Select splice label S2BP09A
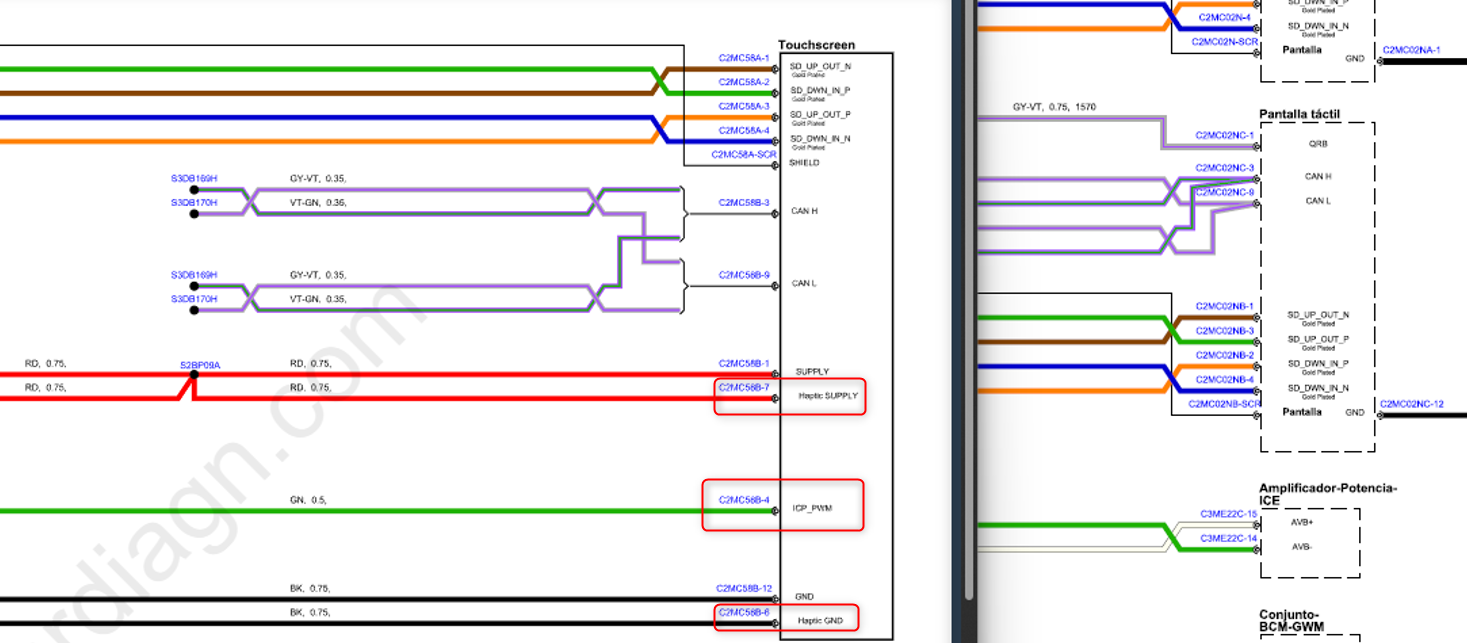 coord(200,365)
